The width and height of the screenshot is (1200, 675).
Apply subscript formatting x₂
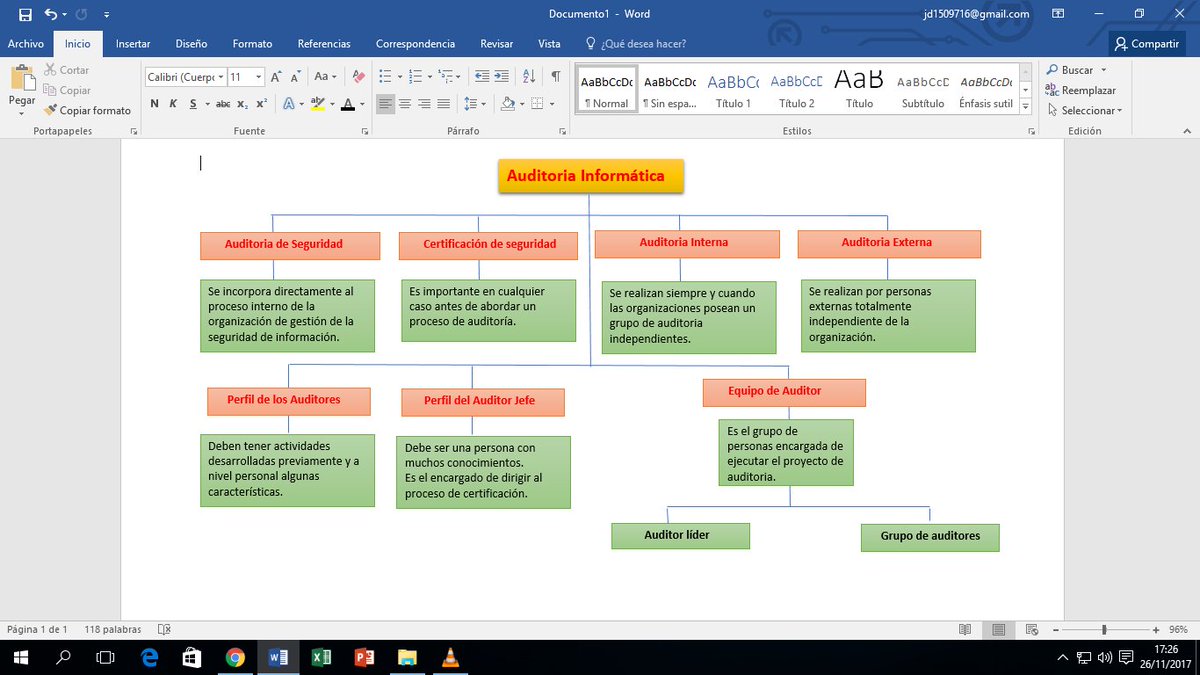click(242, 103)
